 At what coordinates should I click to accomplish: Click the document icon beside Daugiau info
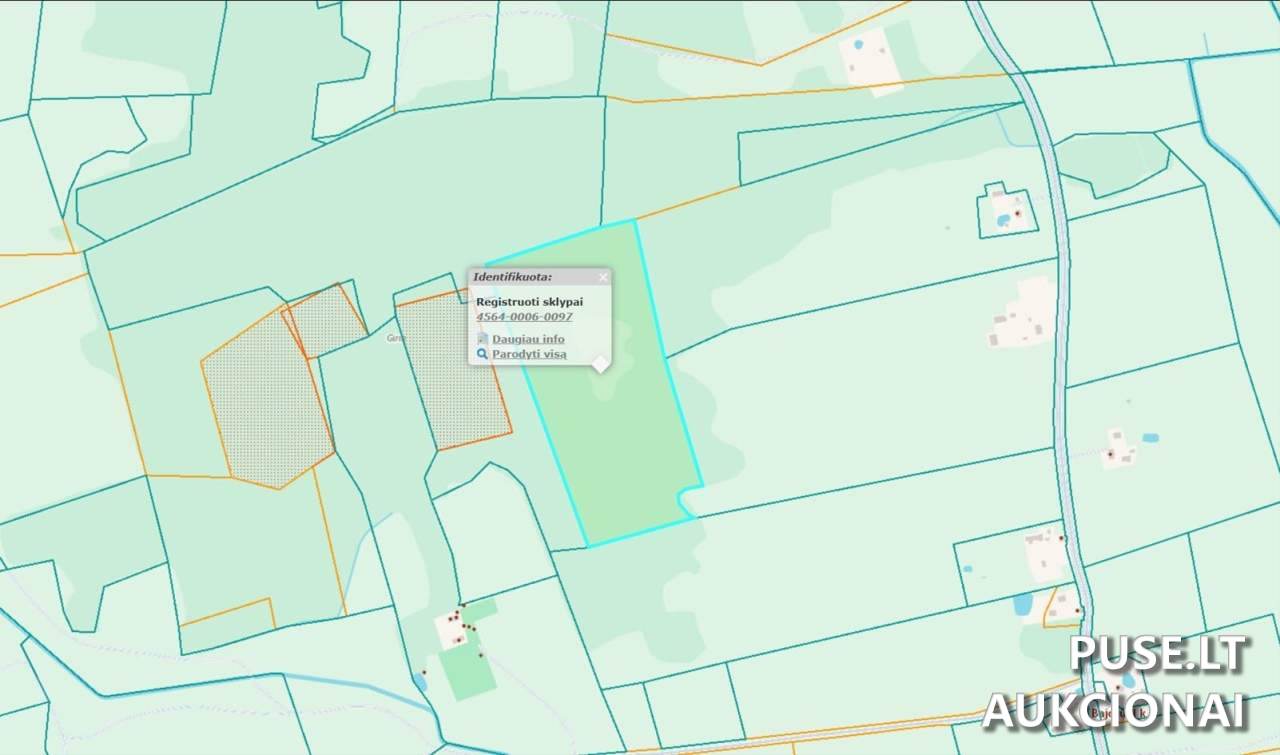[x=482, y=339]
